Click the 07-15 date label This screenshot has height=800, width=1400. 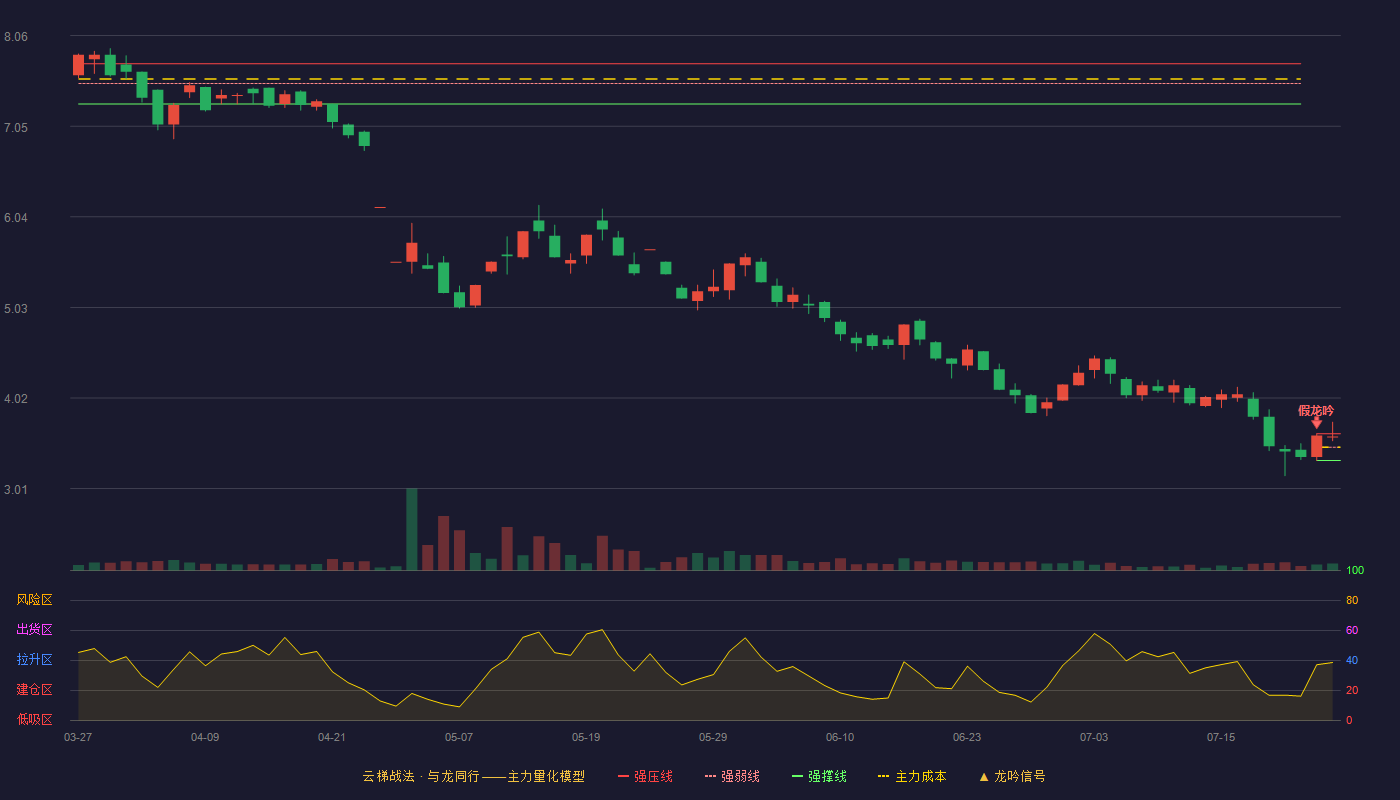pyautogui.click(x=1221, y=737)
